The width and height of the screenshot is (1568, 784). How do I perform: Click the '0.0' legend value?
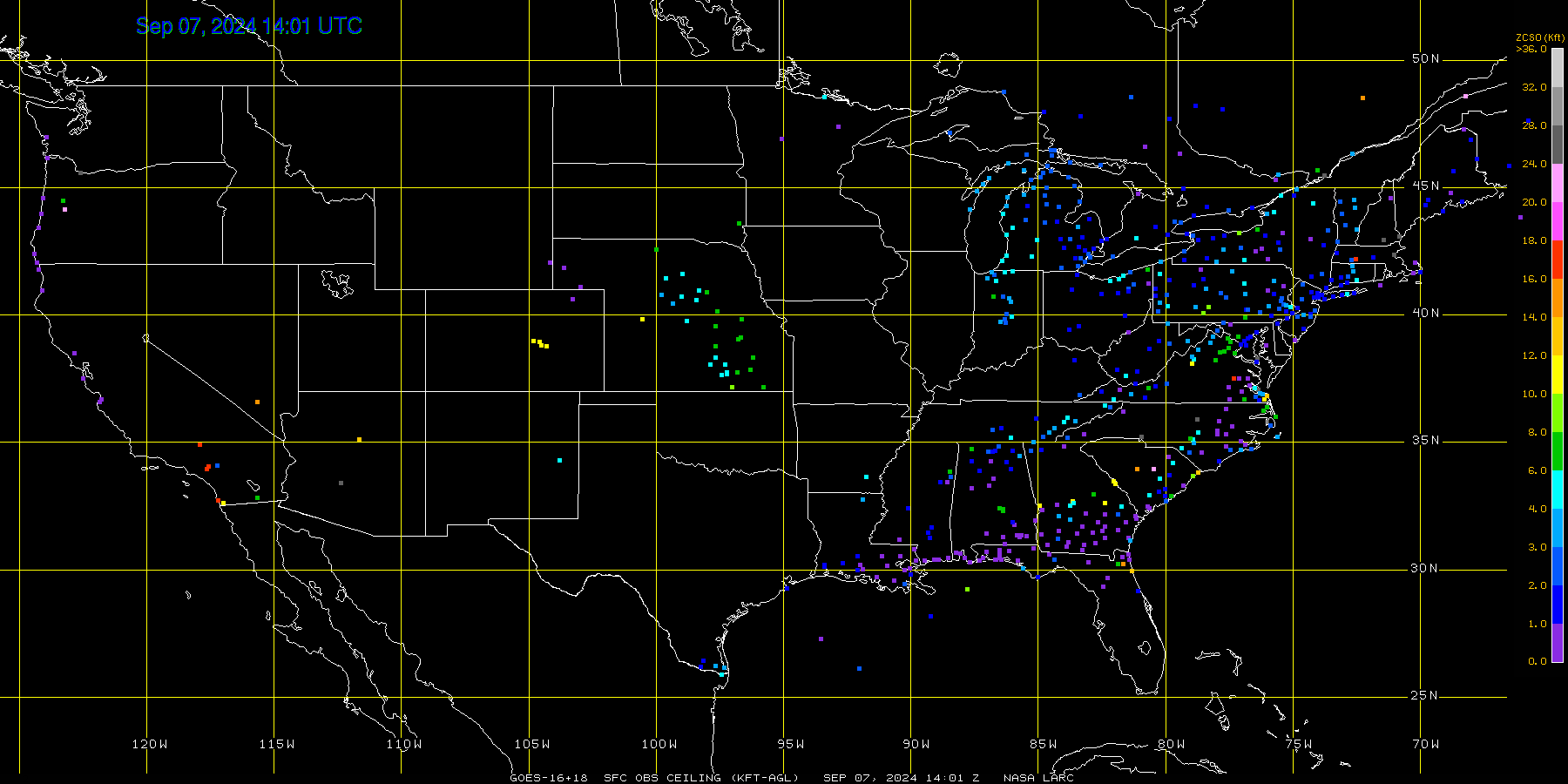point(1538,661)
